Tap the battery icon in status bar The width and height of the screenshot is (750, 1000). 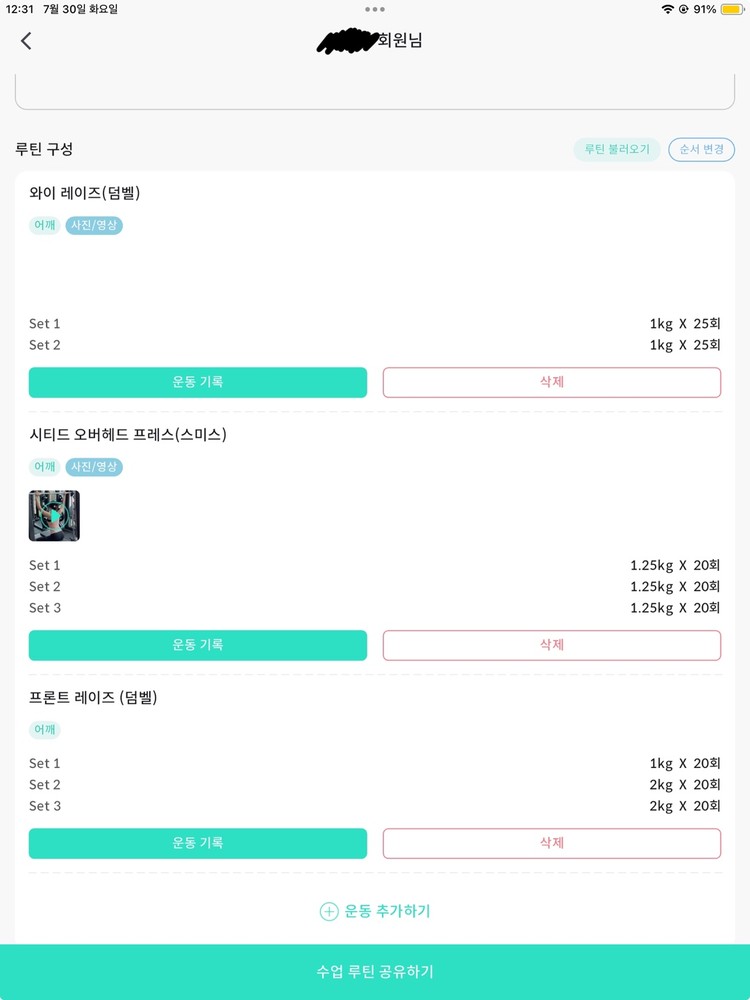pos(731,9)
